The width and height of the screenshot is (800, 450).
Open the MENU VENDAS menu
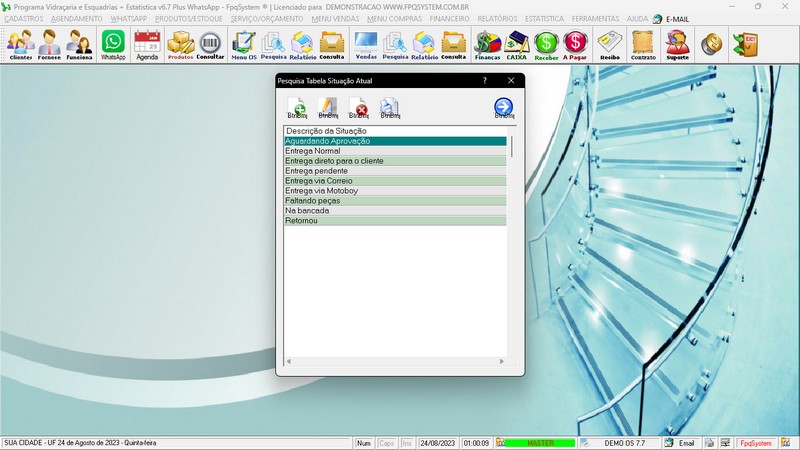click(x=335, y=19)
